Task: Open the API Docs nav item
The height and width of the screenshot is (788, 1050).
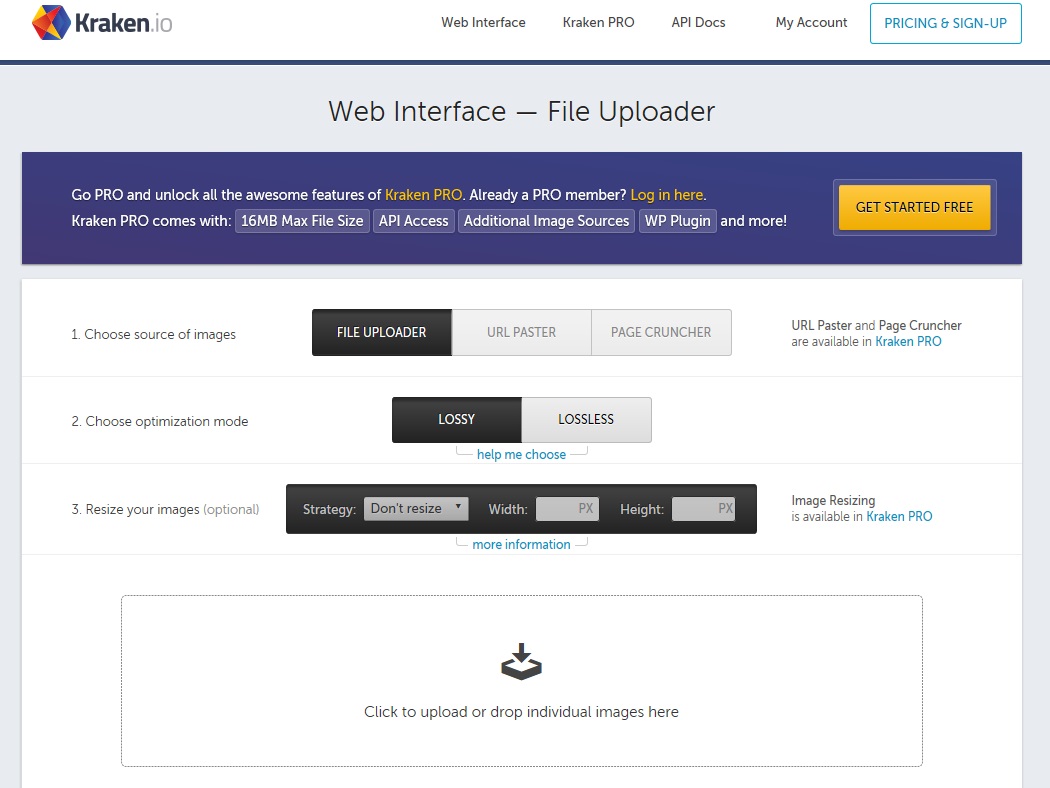Action: (698, 22)
